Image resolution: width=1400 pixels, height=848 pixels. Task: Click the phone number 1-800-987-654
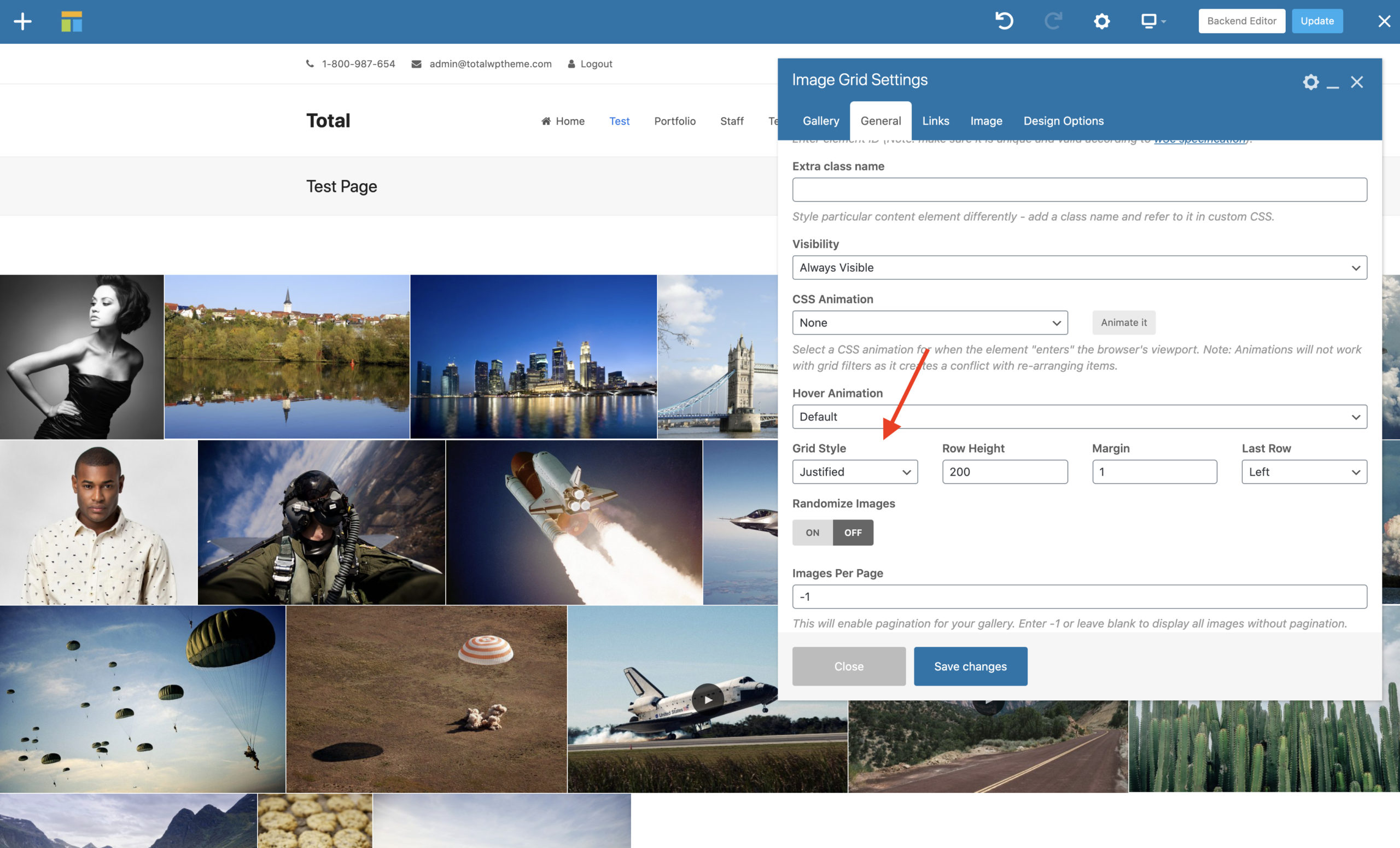click(359, 64)
